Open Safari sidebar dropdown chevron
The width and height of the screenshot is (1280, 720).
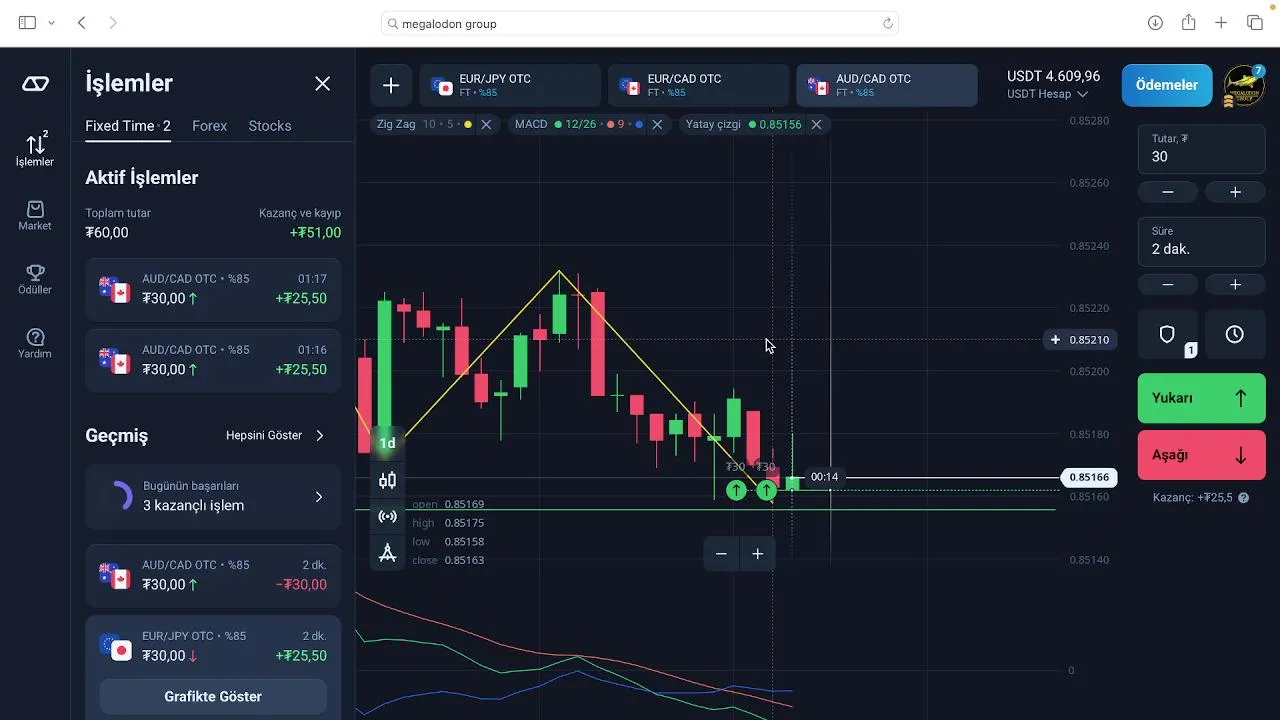point(52,23)
